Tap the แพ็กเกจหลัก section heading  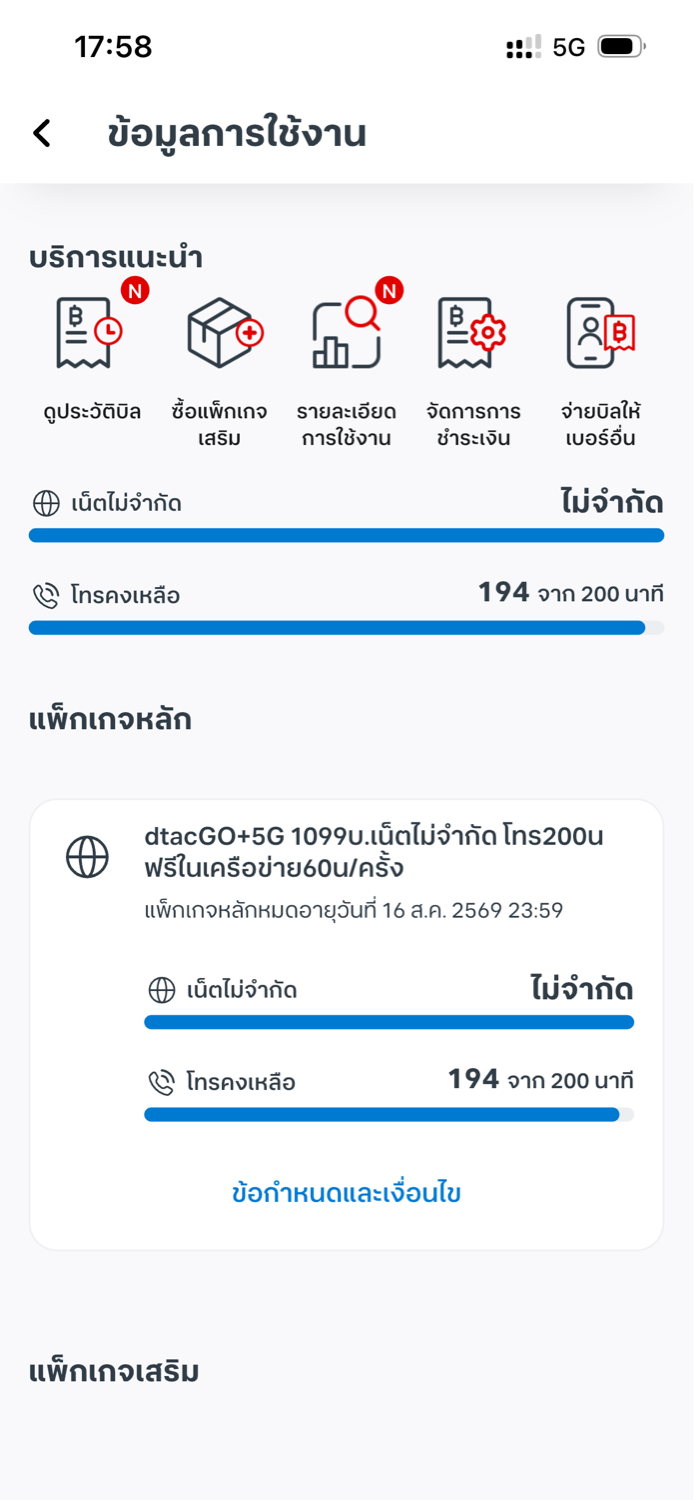pos(110,720)
